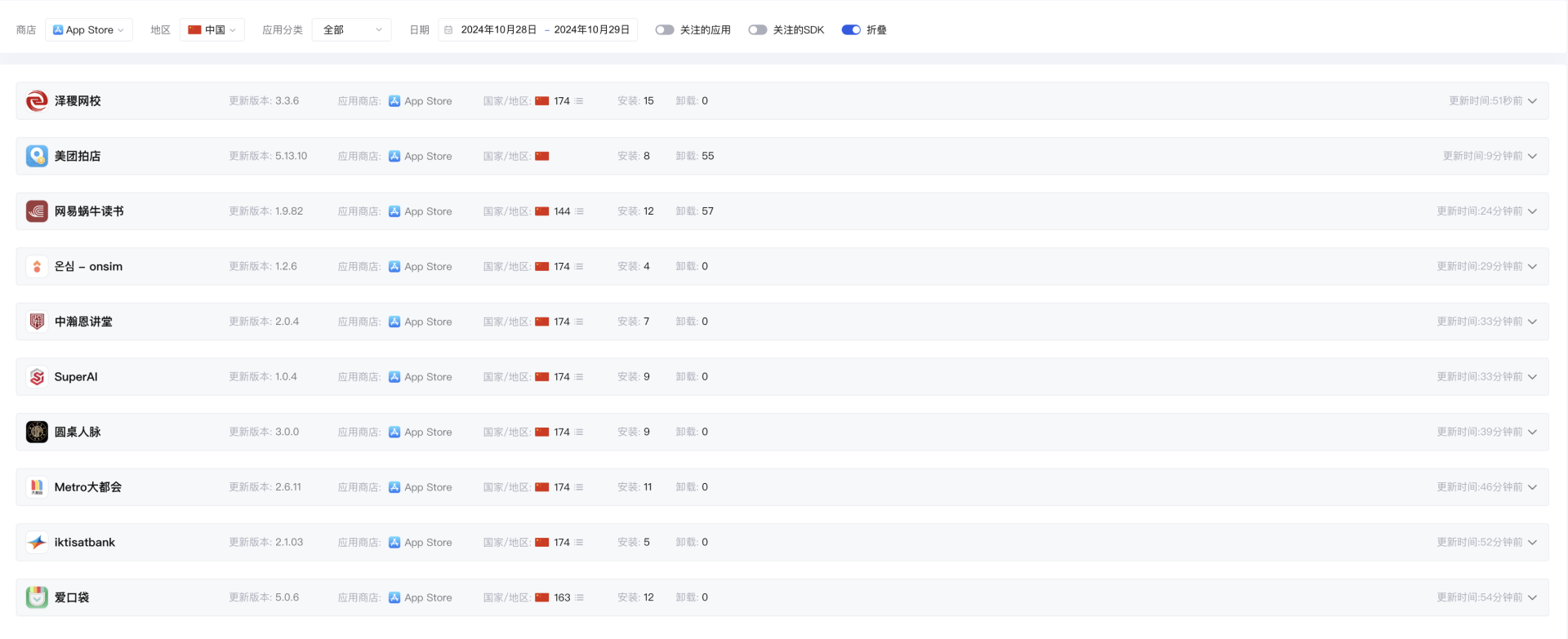Click the Metro大都会 app icon
Viewport: 1568px width, 639px height.
pos(37,487)
